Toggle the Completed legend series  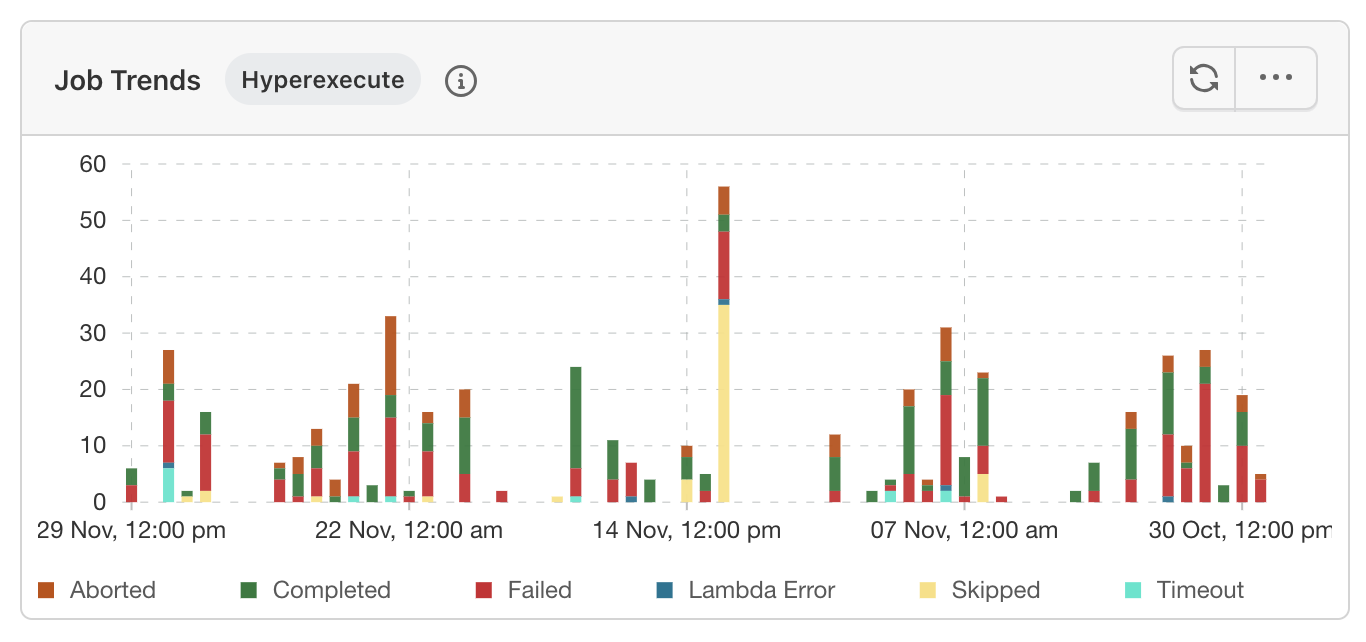[331, 590]
